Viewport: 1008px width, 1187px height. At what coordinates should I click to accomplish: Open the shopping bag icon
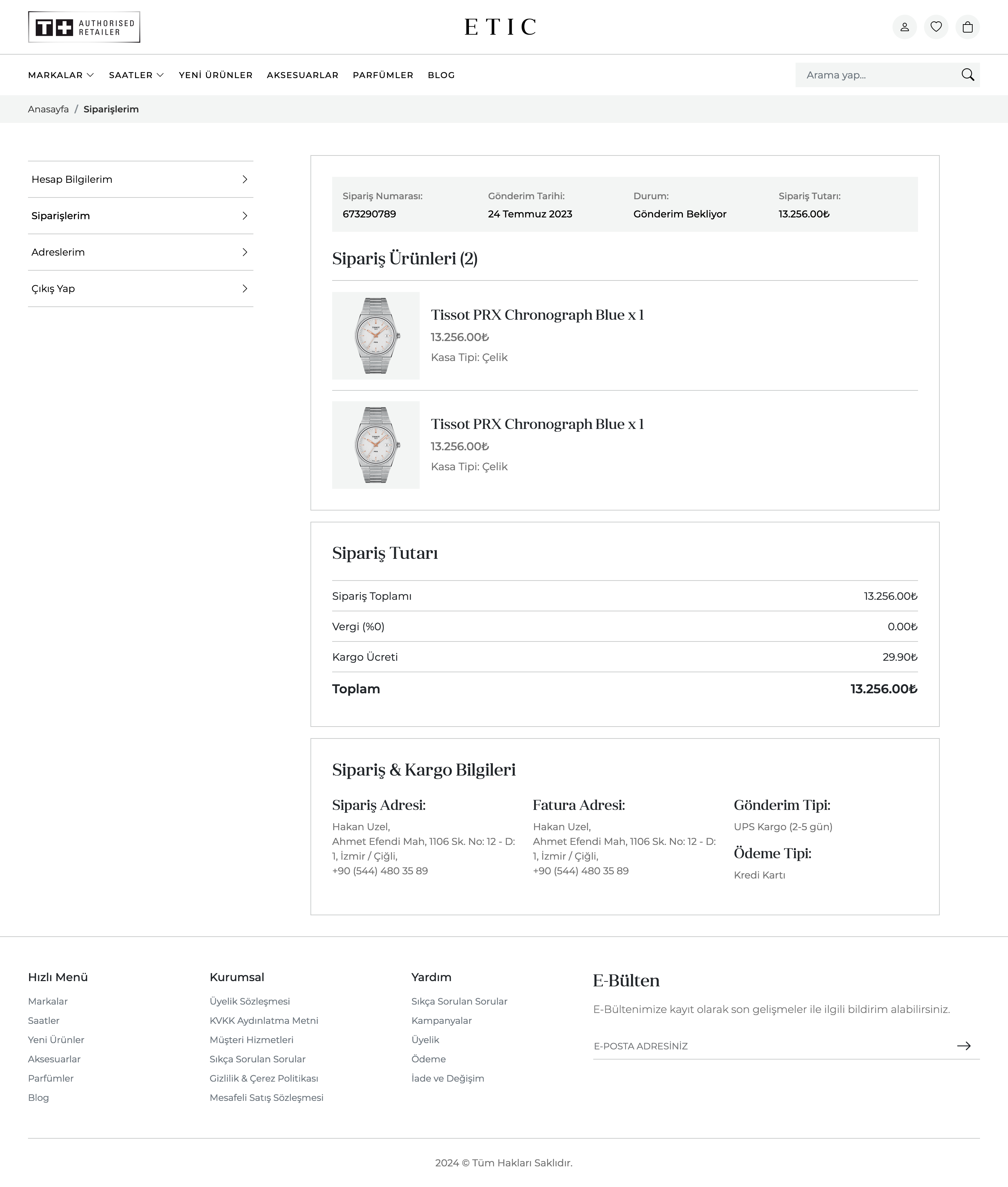(967, 27)
